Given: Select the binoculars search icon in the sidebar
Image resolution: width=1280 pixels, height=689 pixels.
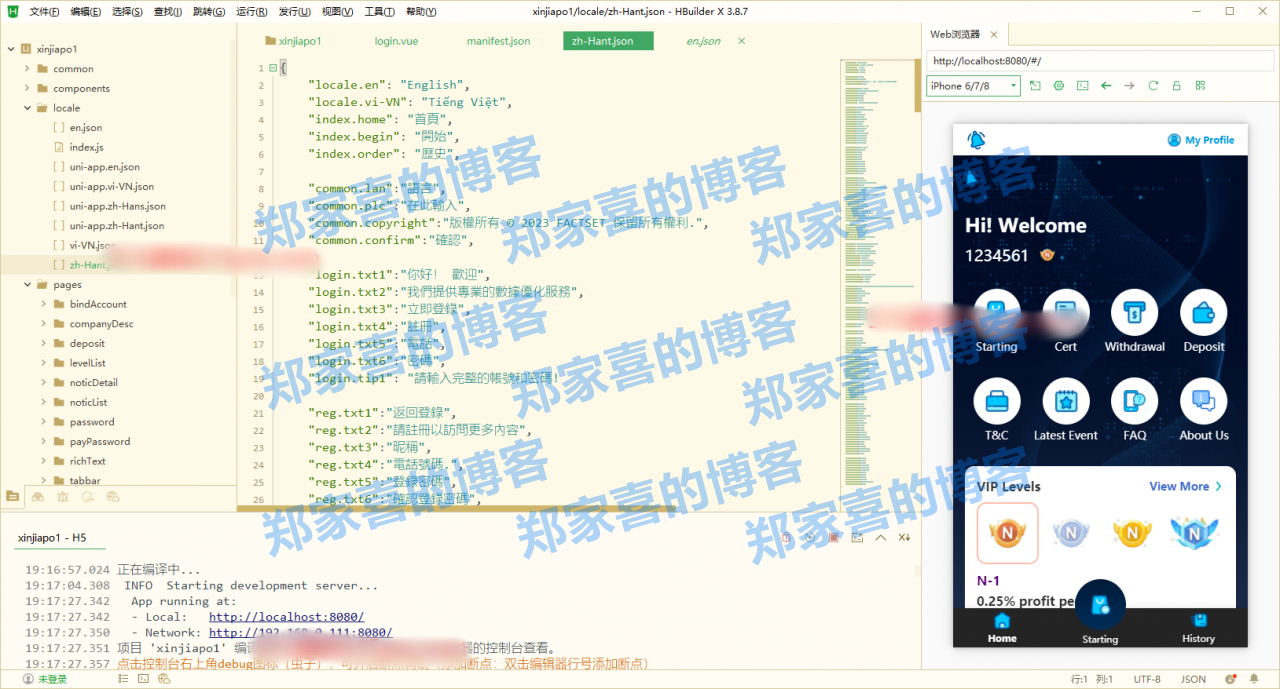Looking at the screenshot, I should pyautogui.click(x=37, y=497).
